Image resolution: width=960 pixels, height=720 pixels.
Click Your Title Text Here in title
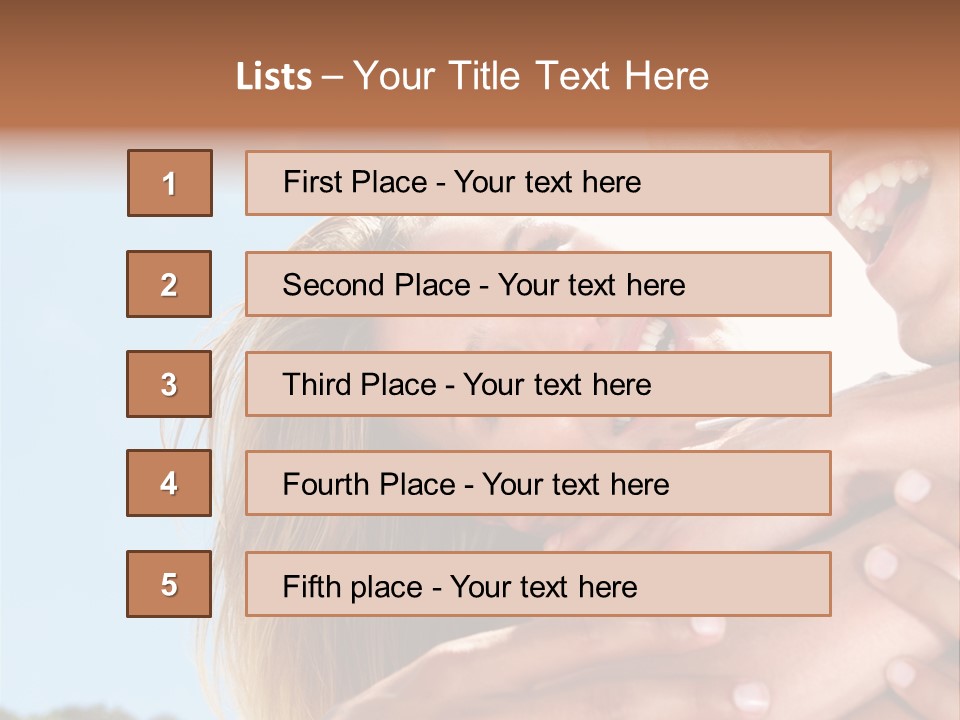tap(531, 77)
